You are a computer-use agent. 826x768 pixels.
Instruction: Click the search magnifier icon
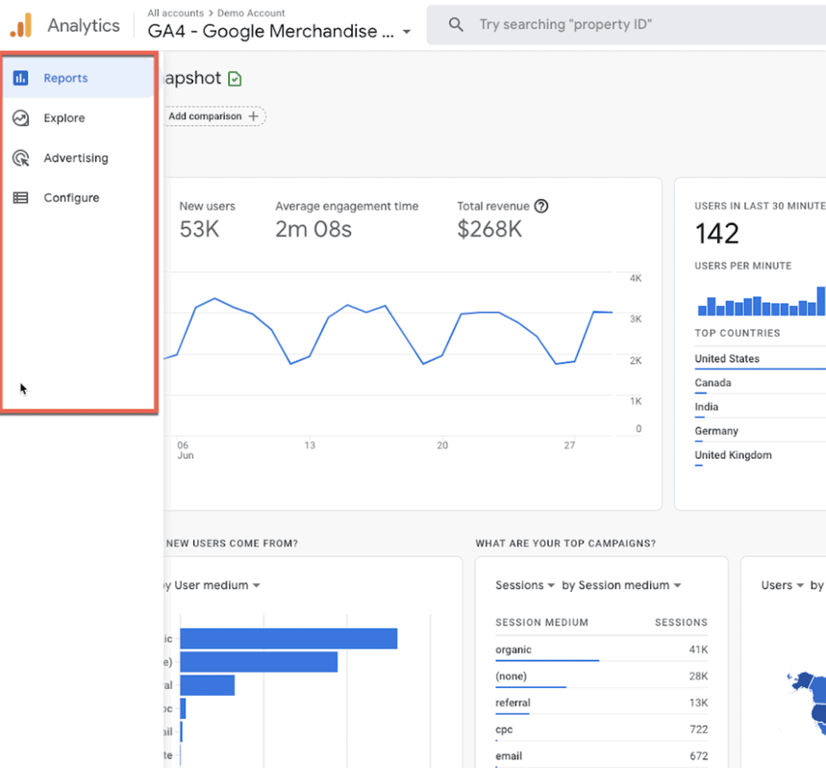coord(456,24)
